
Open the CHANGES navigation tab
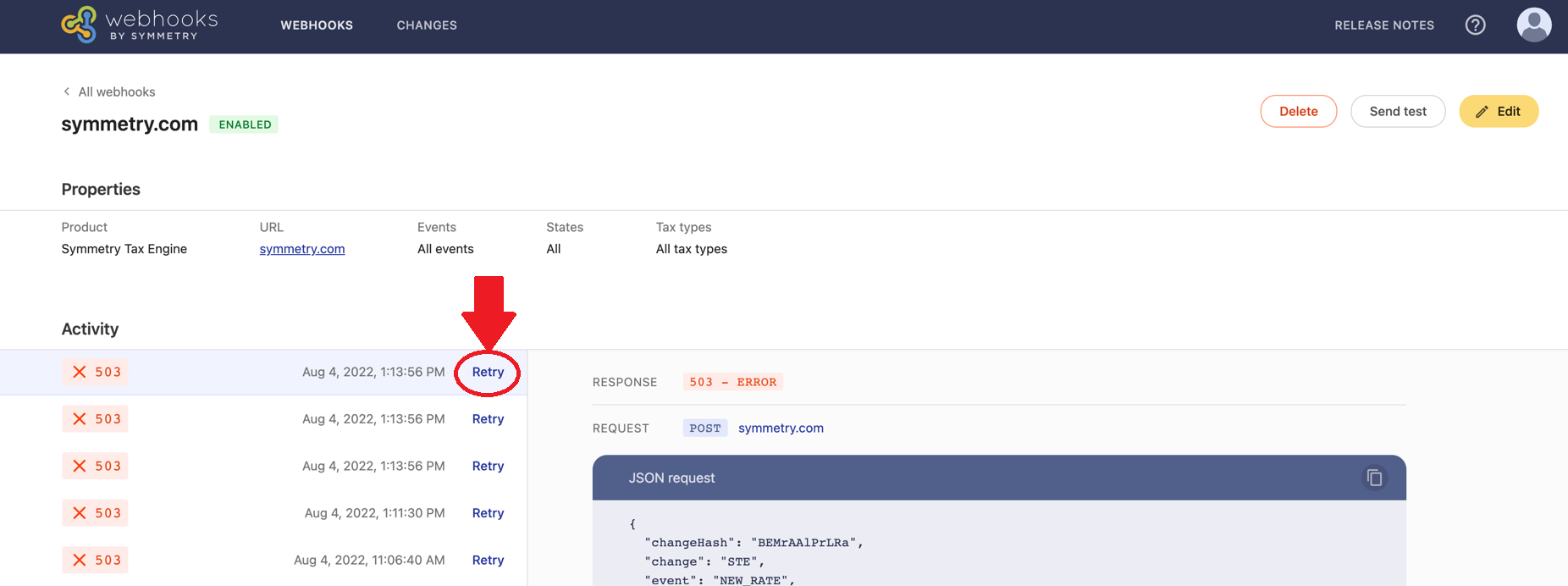(x=427, y=25)
